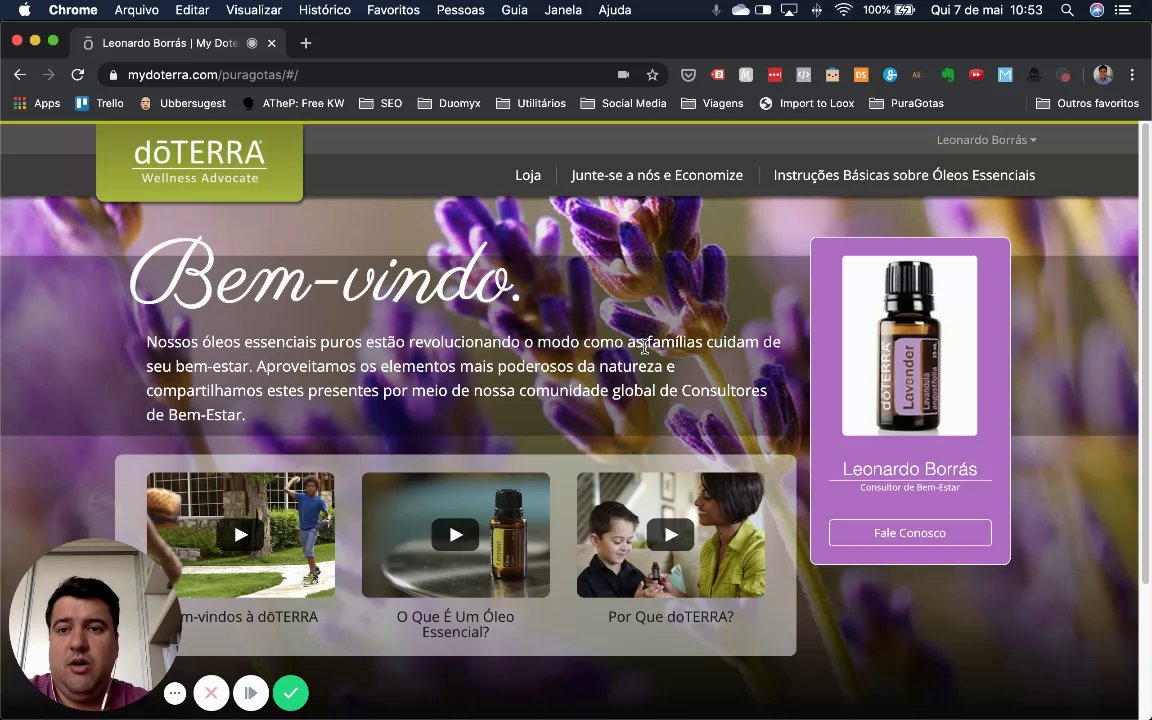Open the Viagens bookmarks folder
Screen dimensions: 1152x720
click(x=712, y=104)
